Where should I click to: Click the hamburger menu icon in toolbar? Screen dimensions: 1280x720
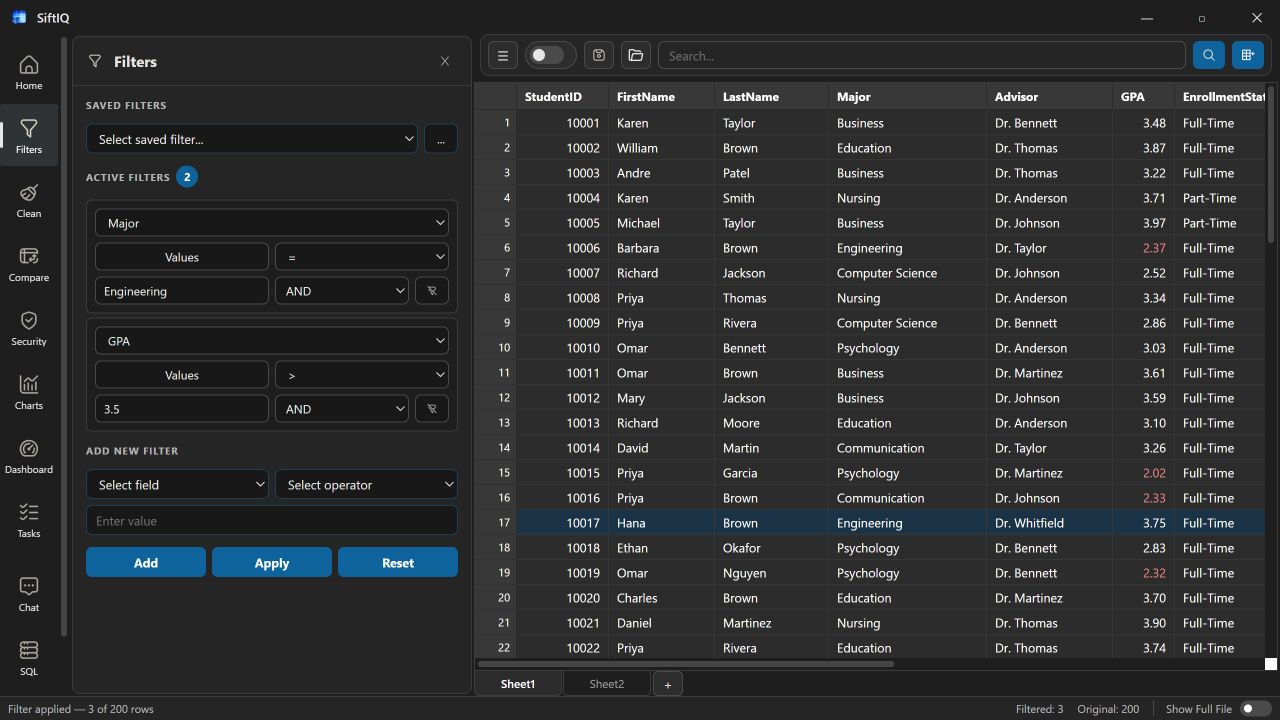pyautogui.click(x=503, y=56)
